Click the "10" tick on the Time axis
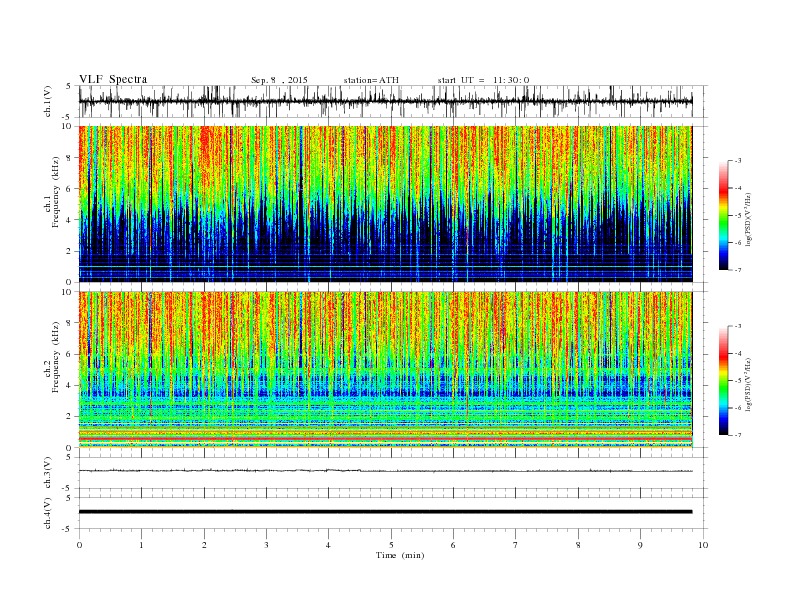792x612 pixels. pos(703,545)
